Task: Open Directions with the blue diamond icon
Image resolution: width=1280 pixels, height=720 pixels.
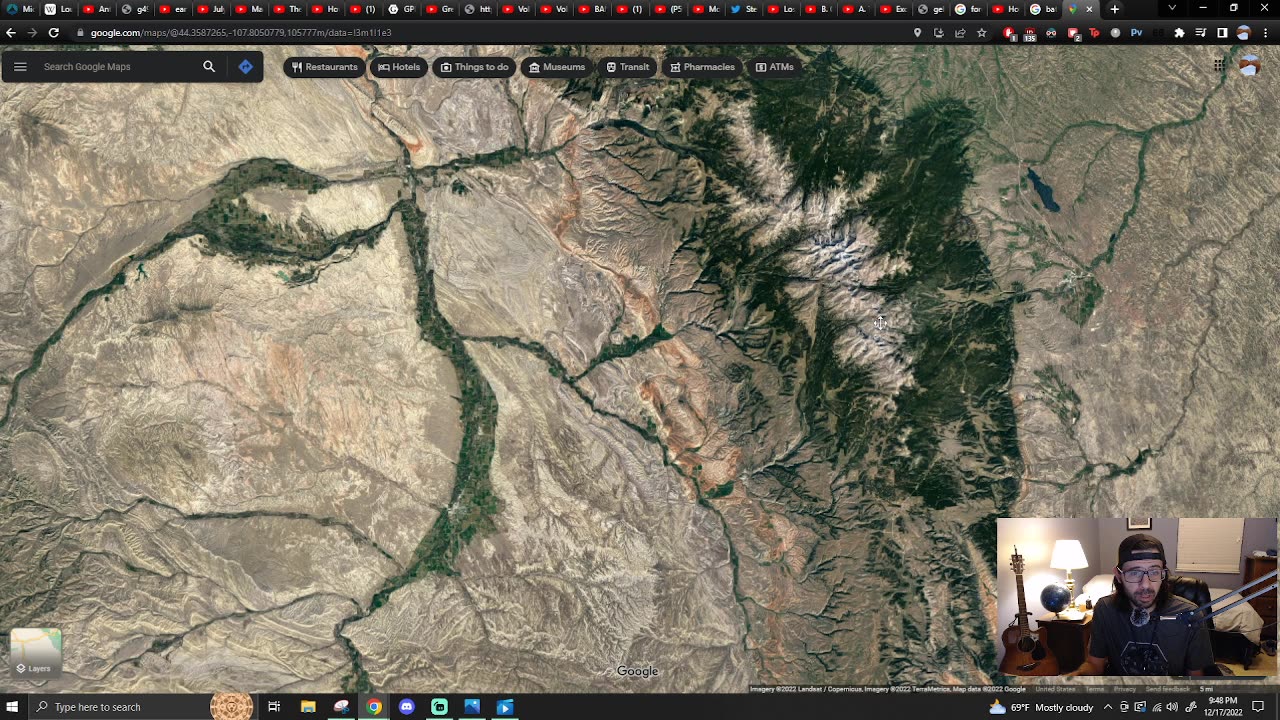Action: [x=245, y=67]
